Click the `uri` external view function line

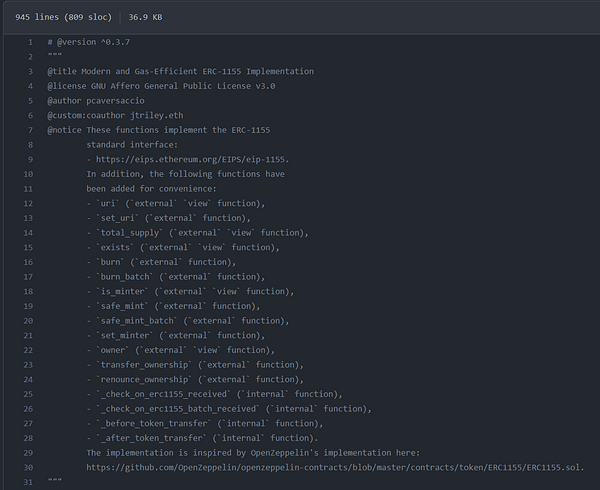coord(176,203)
